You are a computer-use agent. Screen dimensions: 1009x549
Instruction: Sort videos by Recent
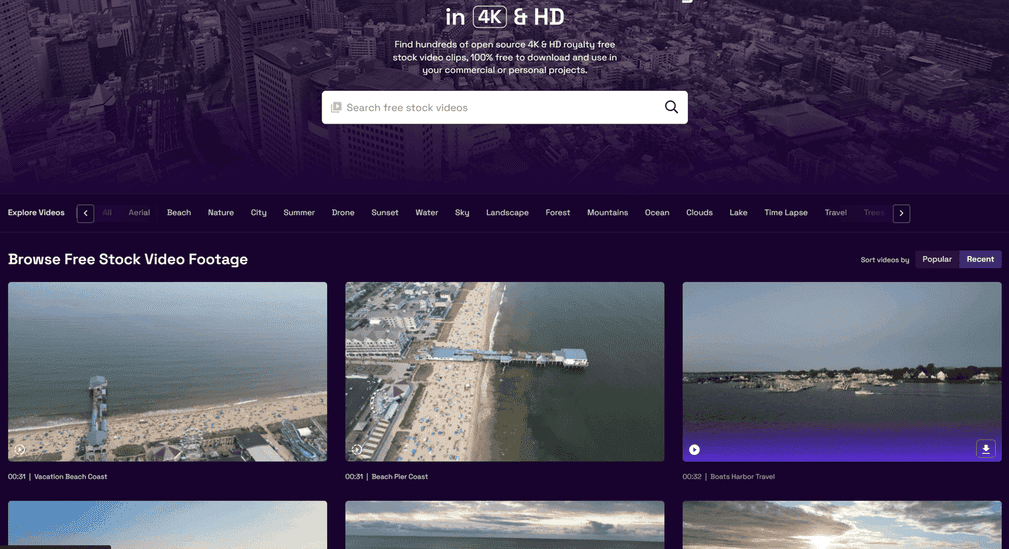pyautogui.click(x=980, y=259)
